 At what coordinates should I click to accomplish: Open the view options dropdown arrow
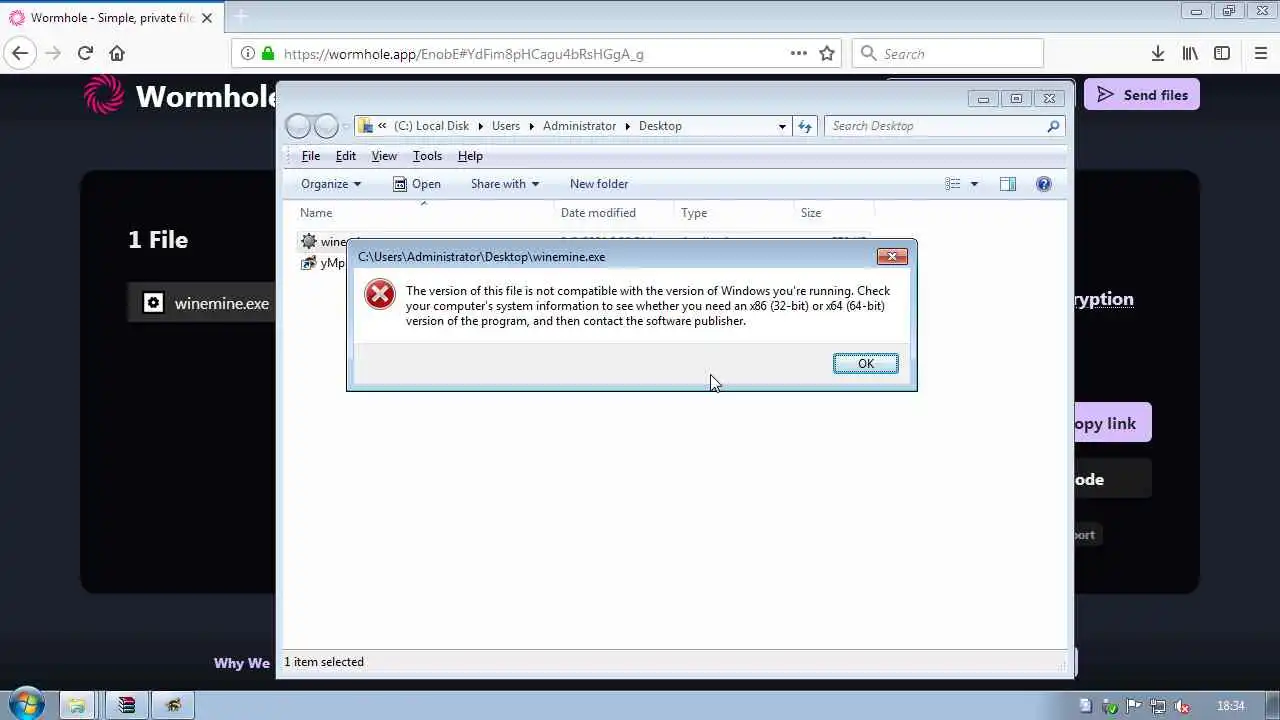click(974, 184)
